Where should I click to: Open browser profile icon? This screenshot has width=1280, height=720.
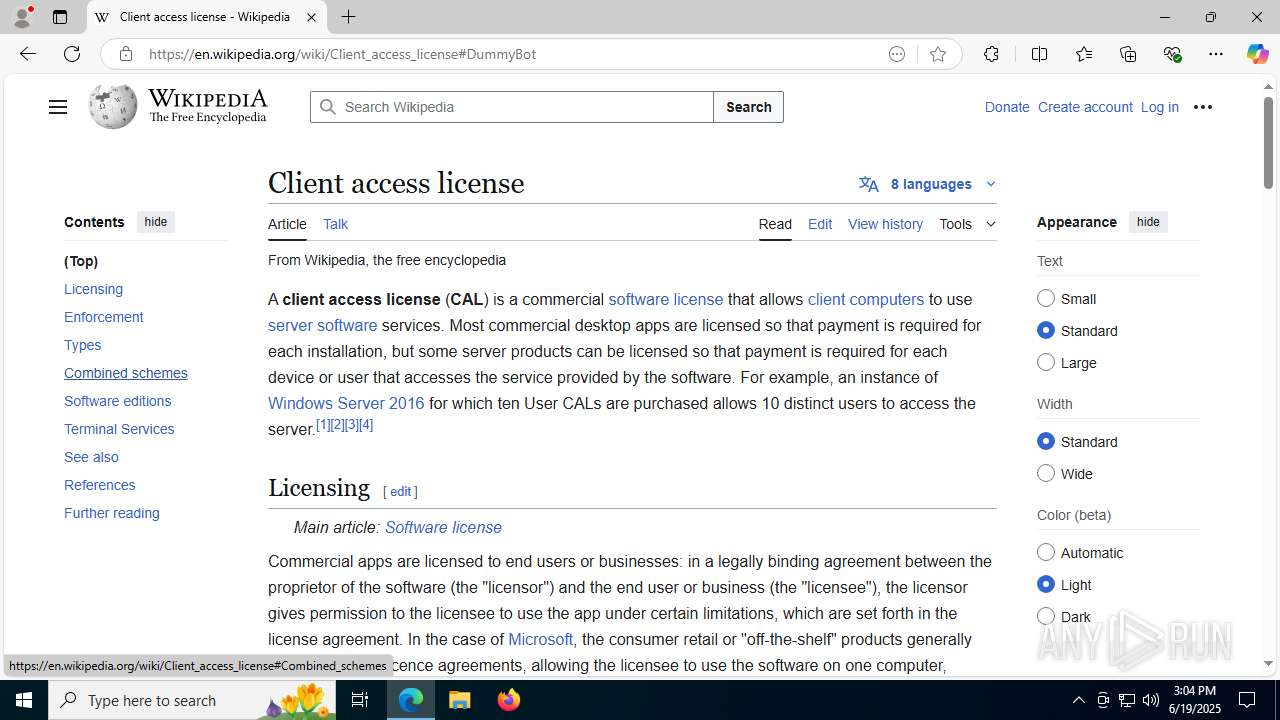pyautogui.click(x=22, y=17)
